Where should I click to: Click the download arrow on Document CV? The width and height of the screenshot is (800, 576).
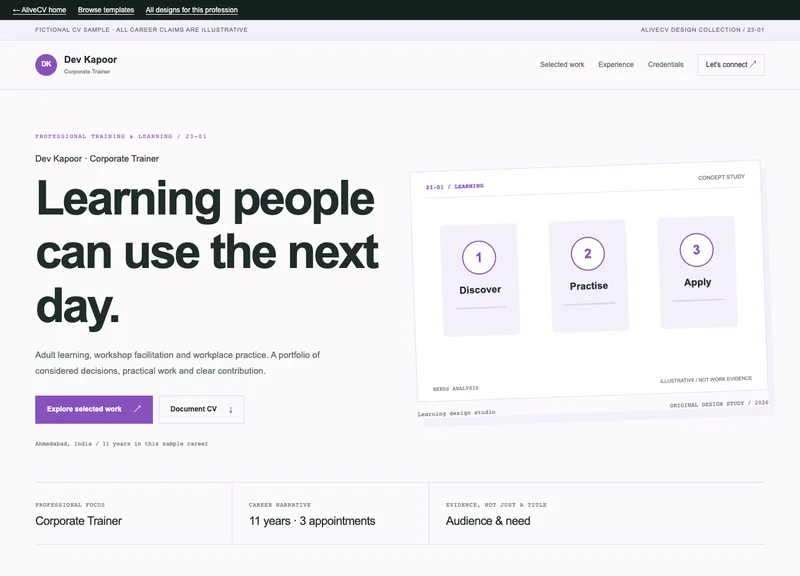231,409
